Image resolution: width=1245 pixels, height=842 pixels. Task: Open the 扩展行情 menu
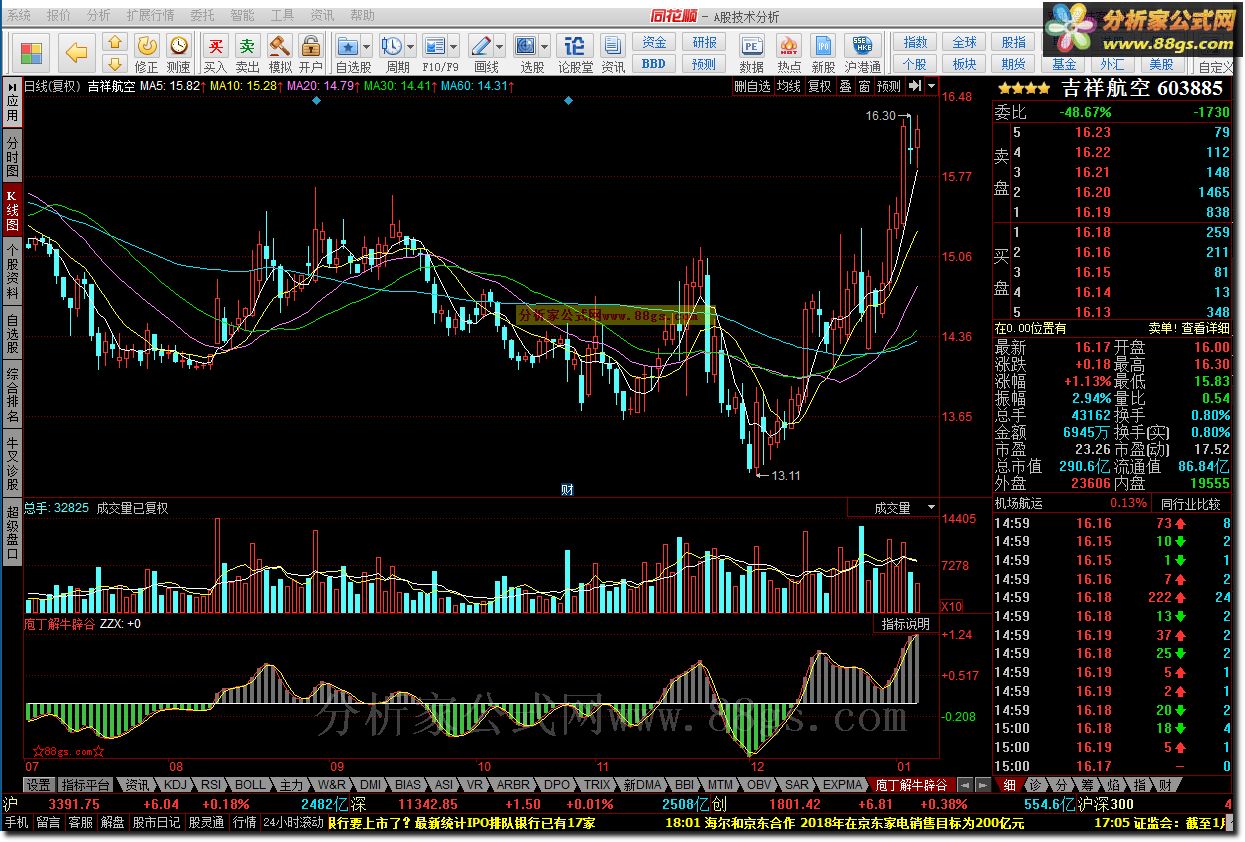click(150, 16)
